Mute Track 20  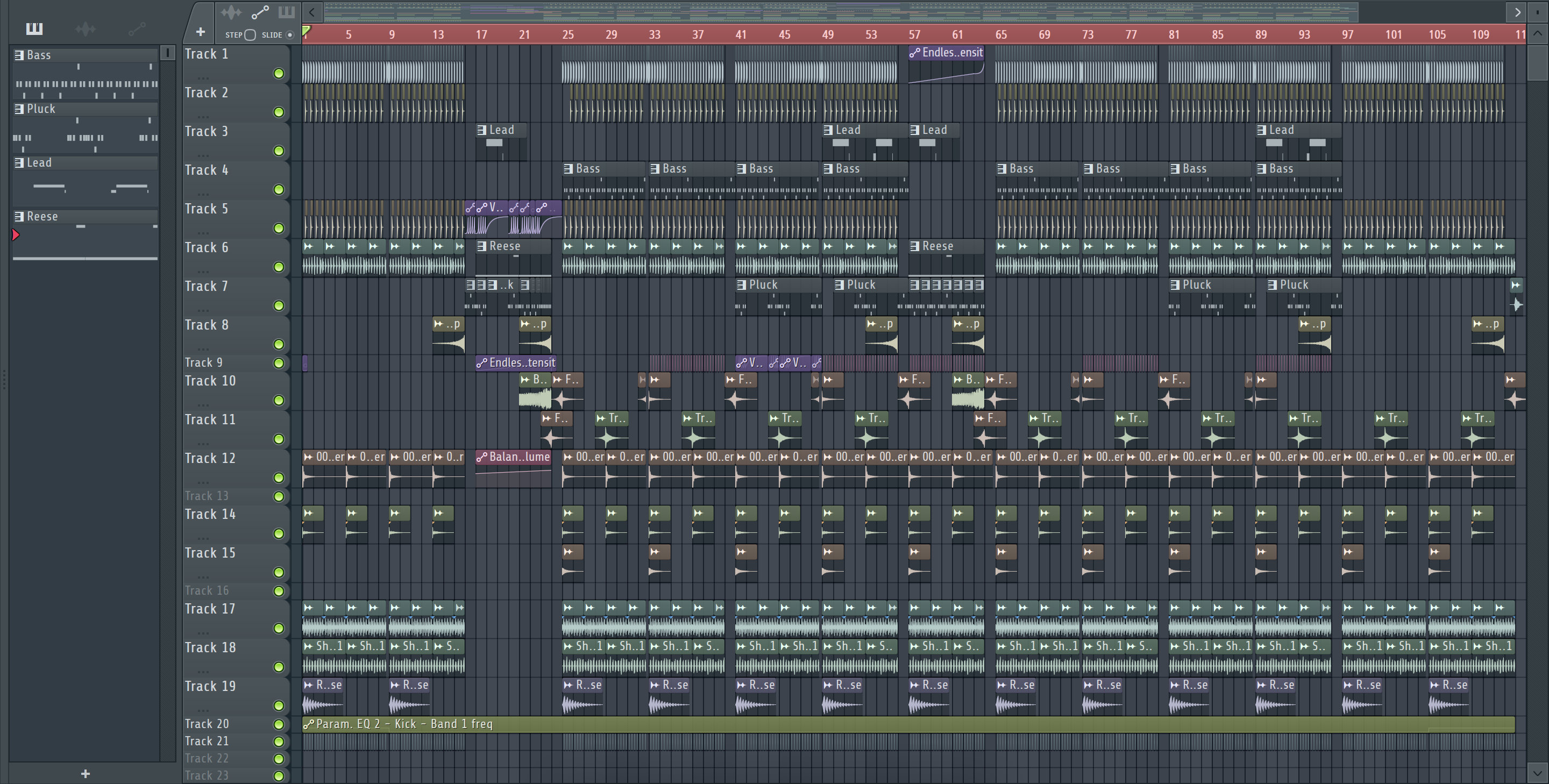pos(279,724)
